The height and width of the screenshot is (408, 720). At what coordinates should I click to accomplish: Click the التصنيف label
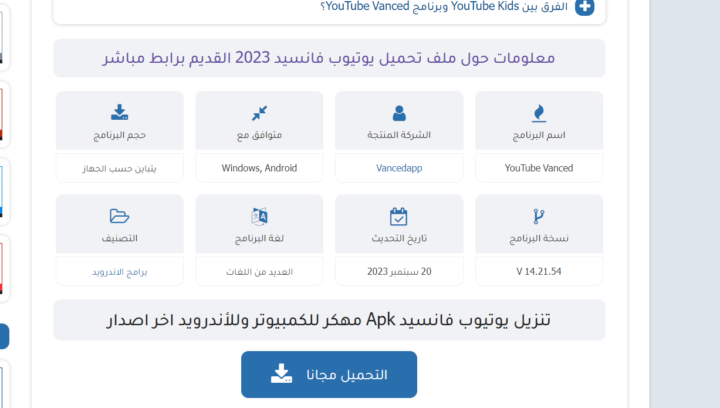119,238
